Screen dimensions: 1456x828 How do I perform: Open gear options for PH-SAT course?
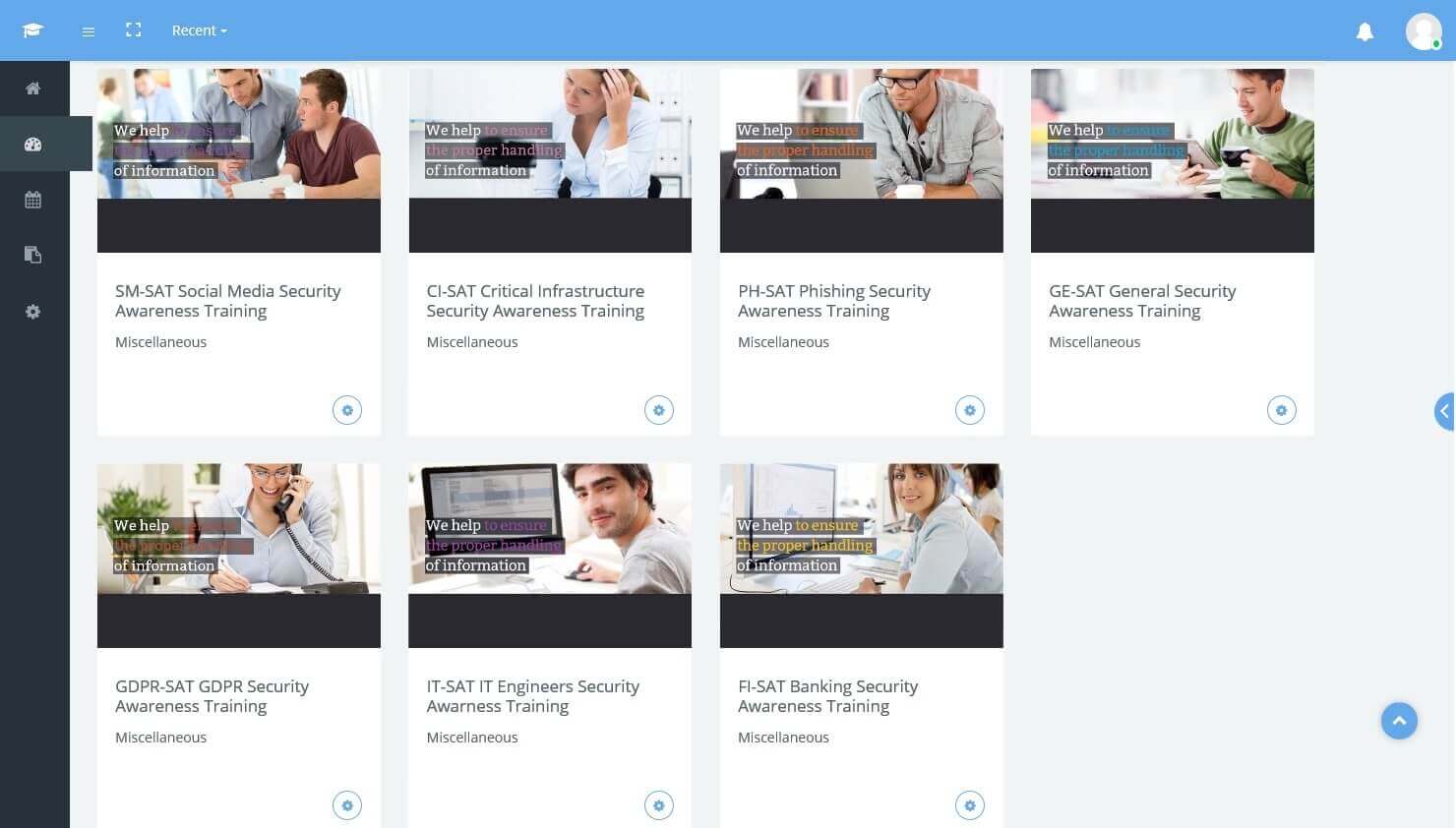970,410
